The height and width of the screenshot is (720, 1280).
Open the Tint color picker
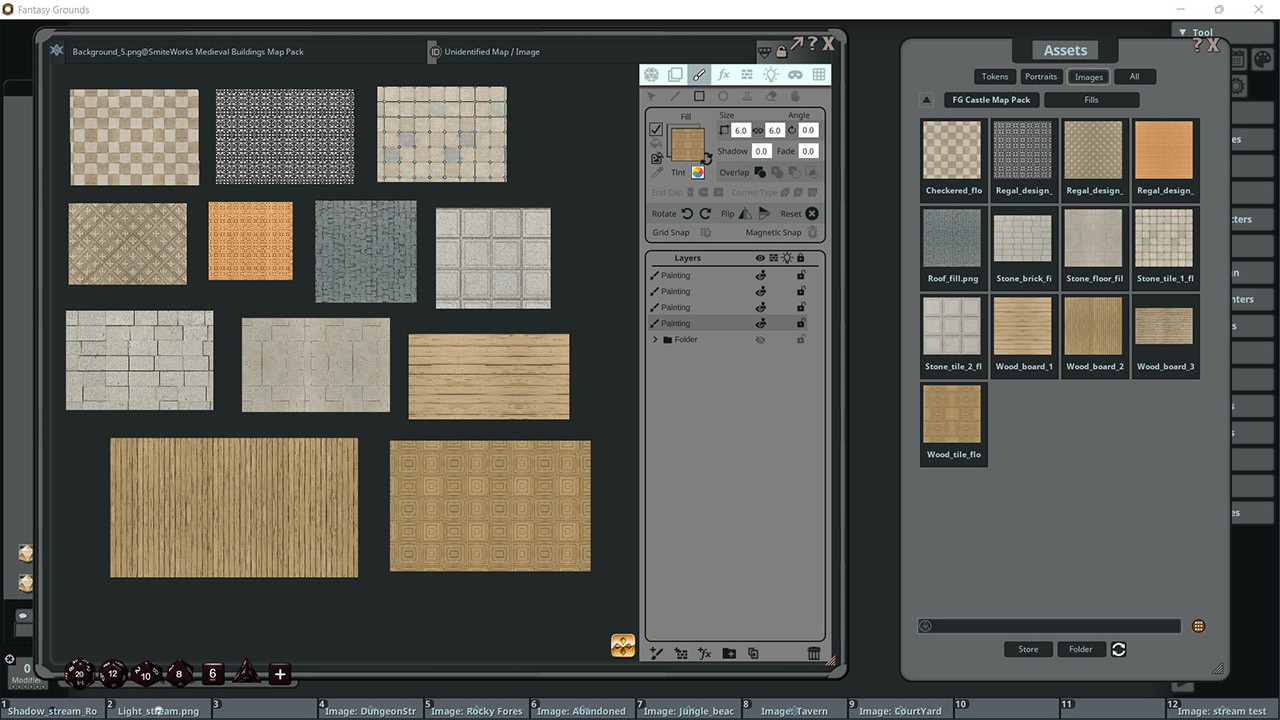coord(698,173)
